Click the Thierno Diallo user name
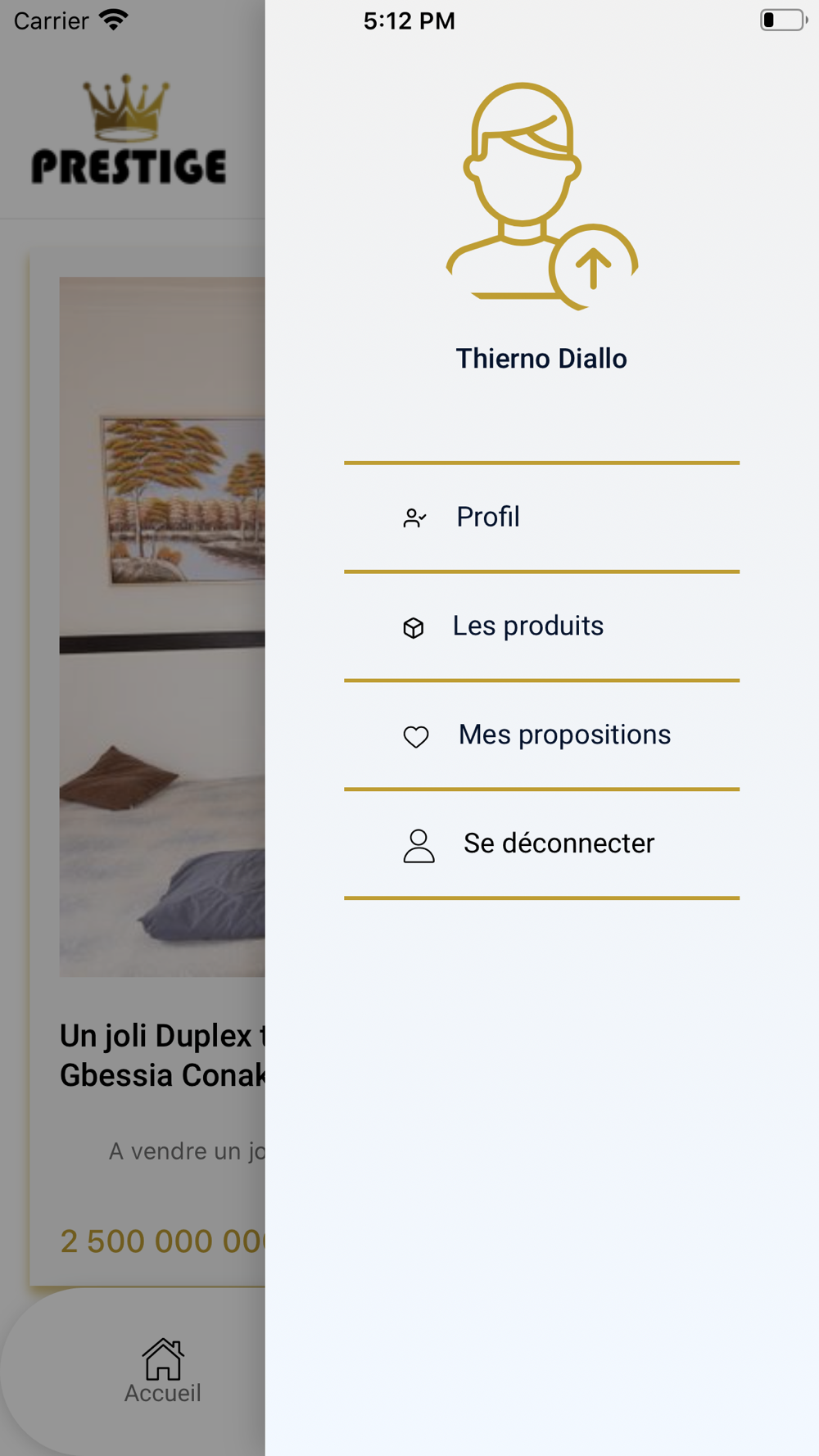The height and width of the screenshot is (1456, 819). [541, 359]
